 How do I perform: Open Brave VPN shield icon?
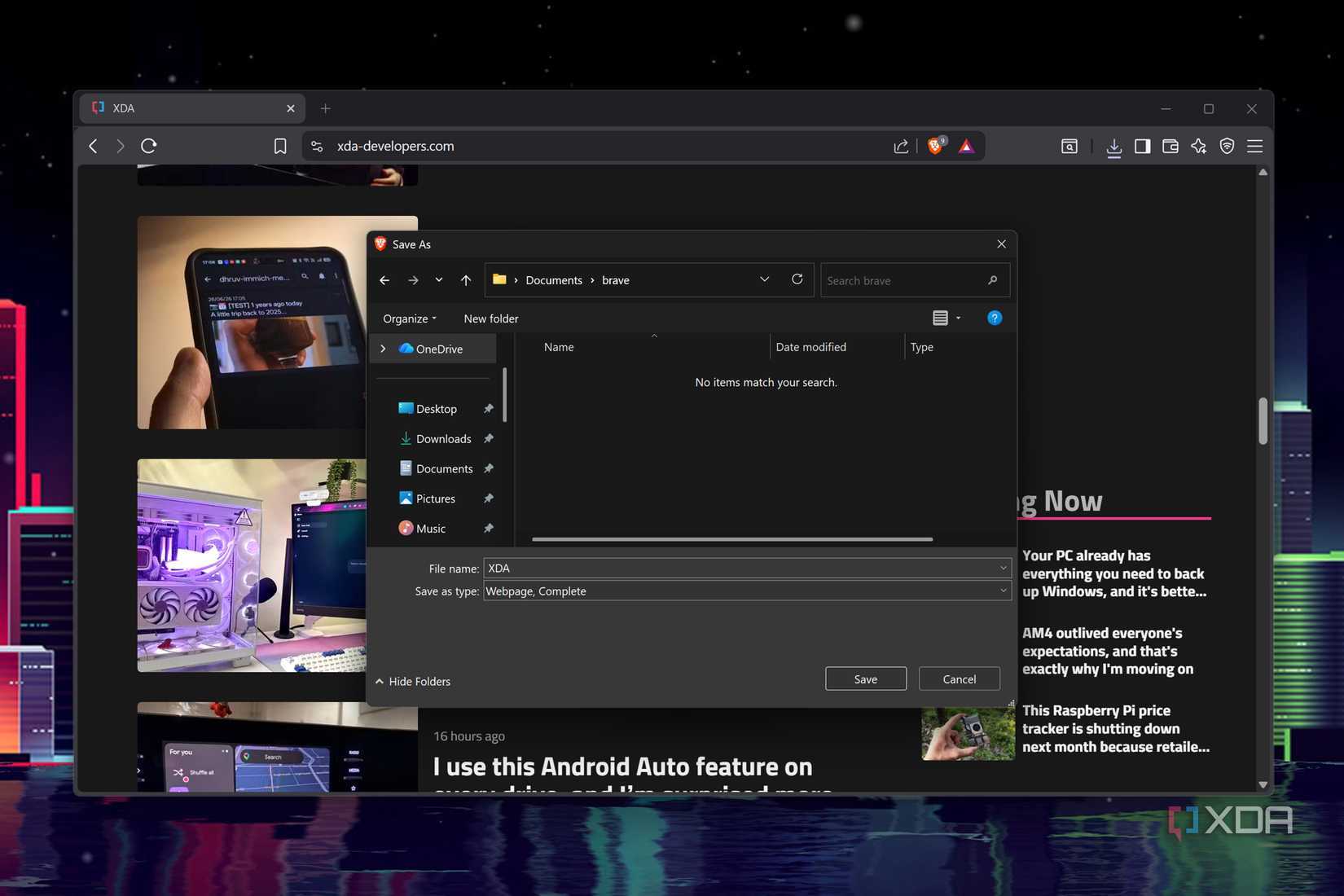point(1227,147)
